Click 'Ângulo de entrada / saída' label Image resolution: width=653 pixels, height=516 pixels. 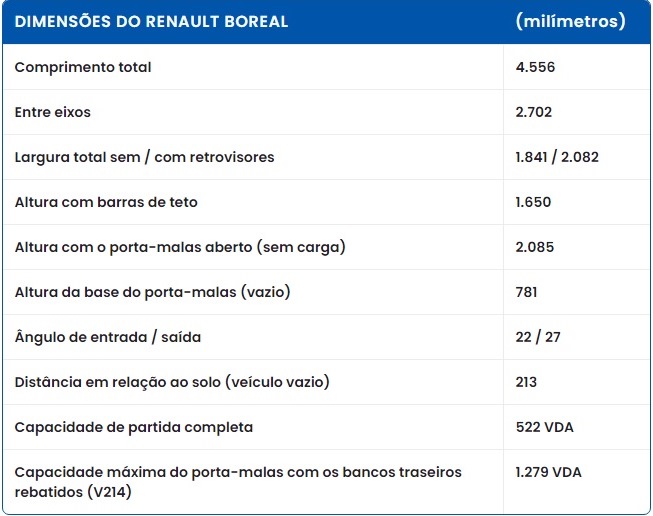[107, 337]
